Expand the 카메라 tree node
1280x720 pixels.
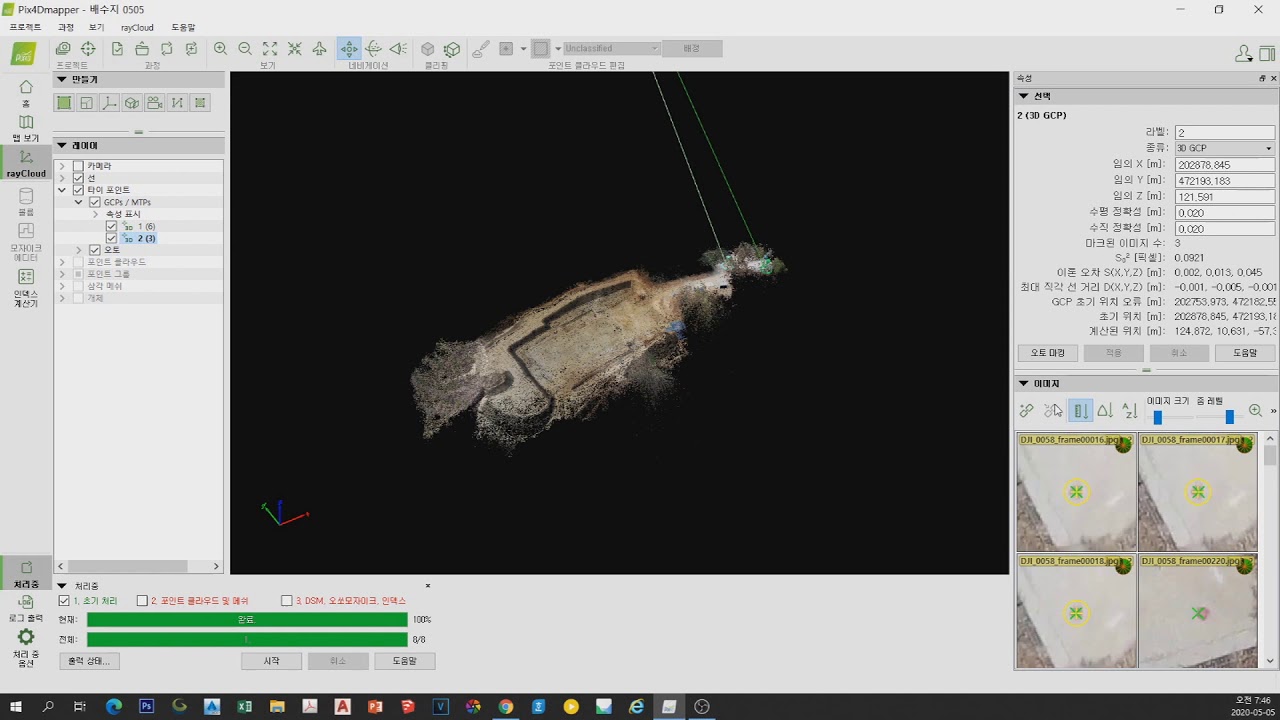(62, 166)
